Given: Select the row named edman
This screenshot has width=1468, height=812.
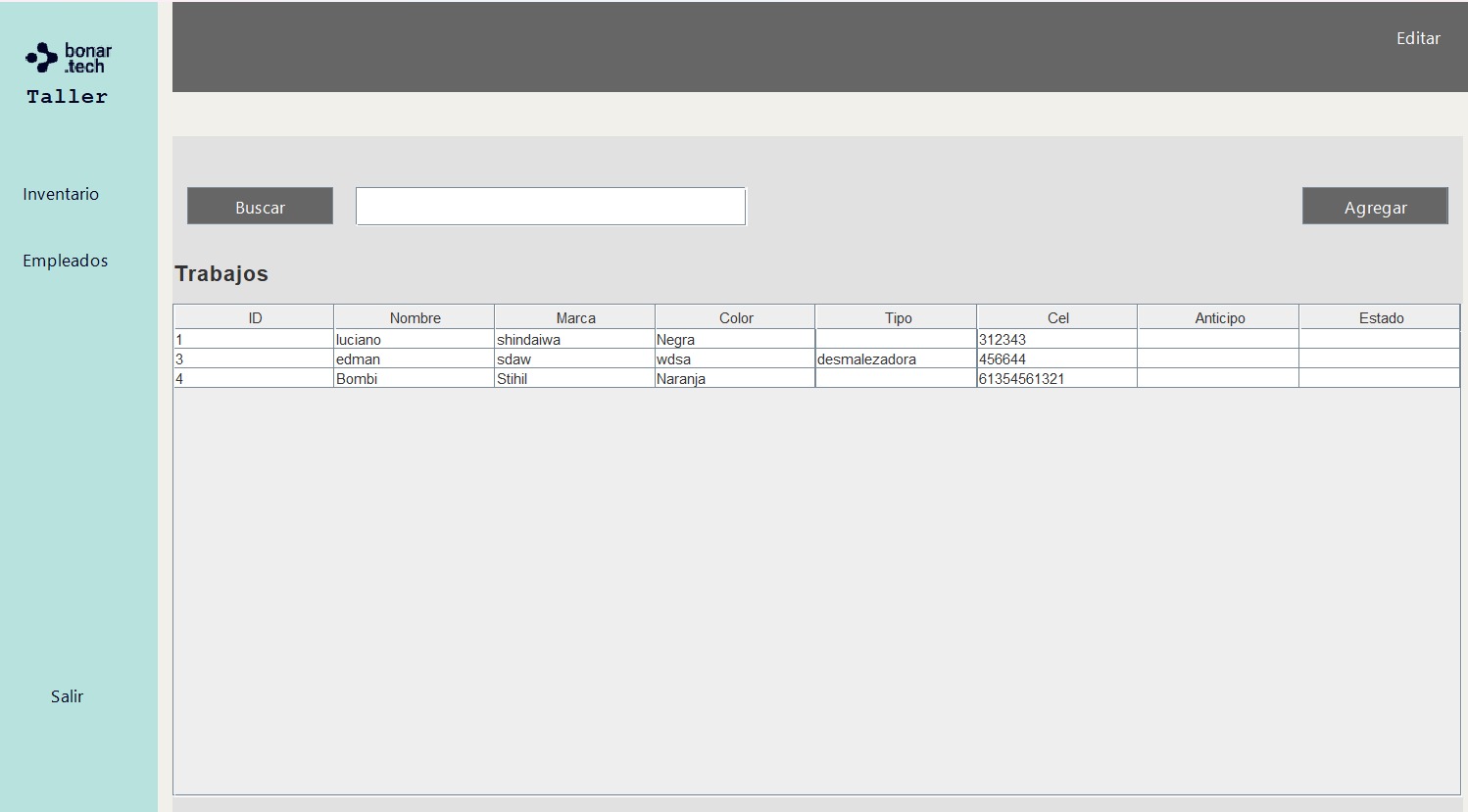Looking at the screenshot, I should coord(816,358).
